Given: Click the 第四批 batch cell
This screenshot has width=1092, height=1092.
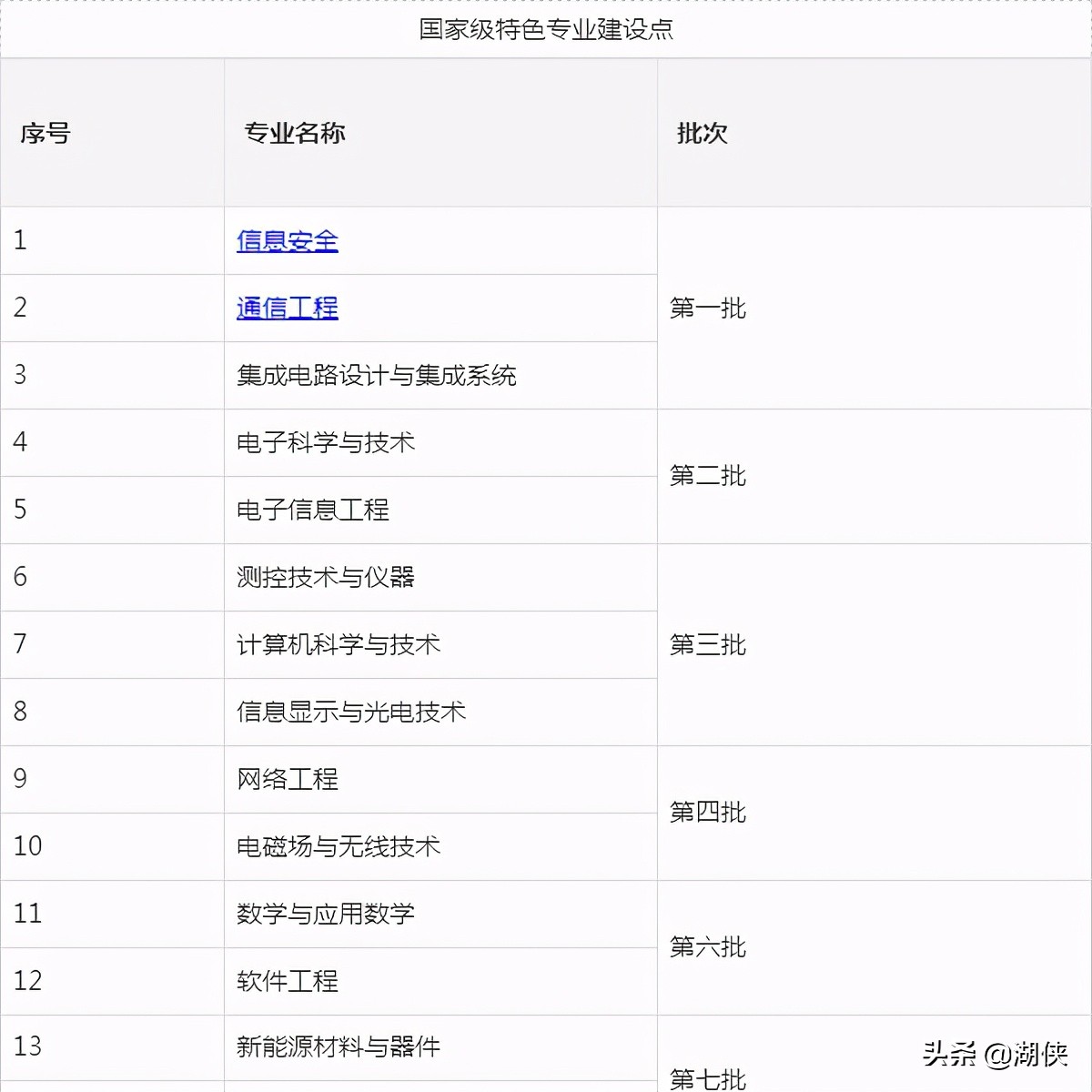Looking at the screenshot, I should click(x=707, y=814).
